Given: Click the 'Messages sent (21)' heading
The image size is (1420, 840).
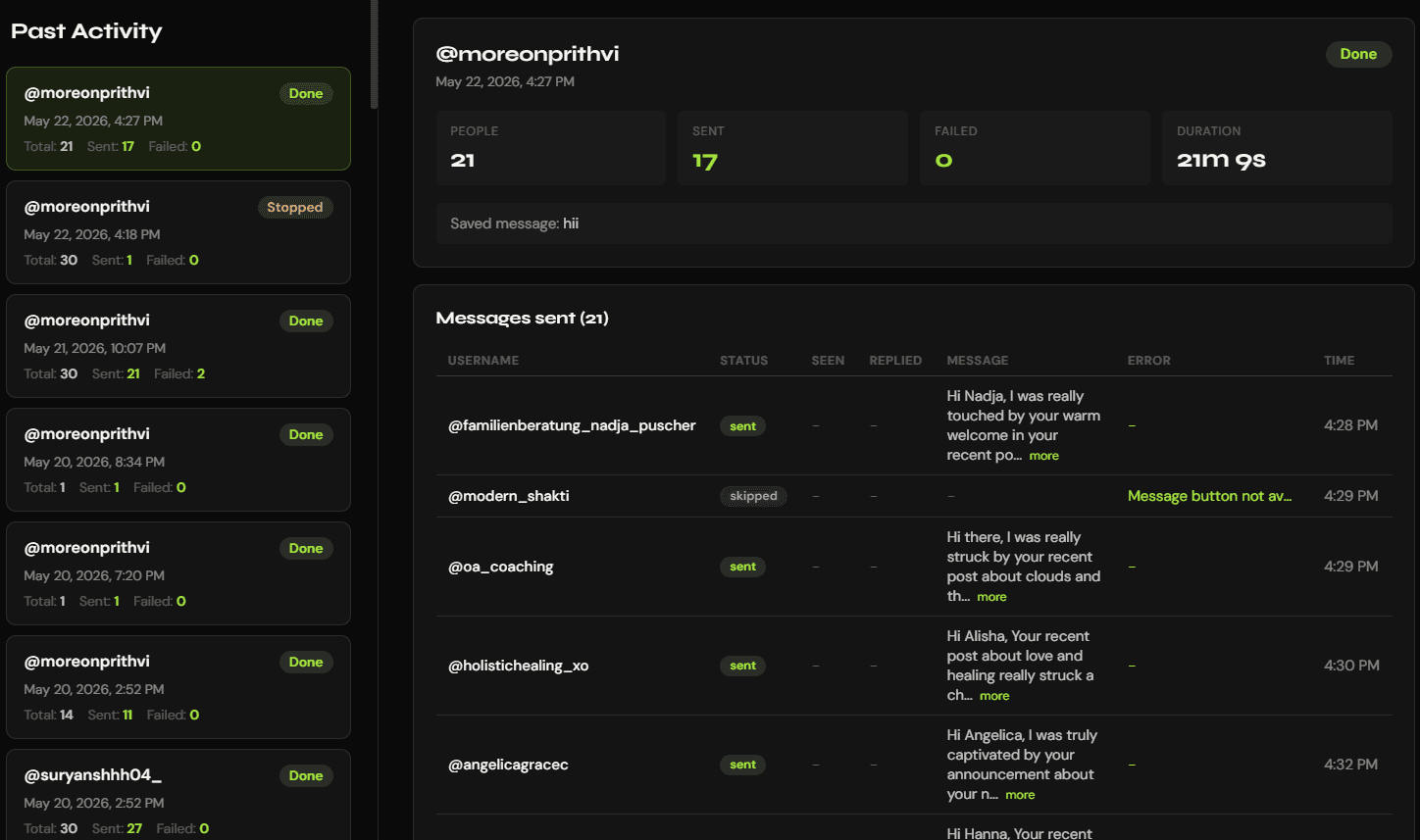Looking at the screenshot, I should click(x=523, y=318).
